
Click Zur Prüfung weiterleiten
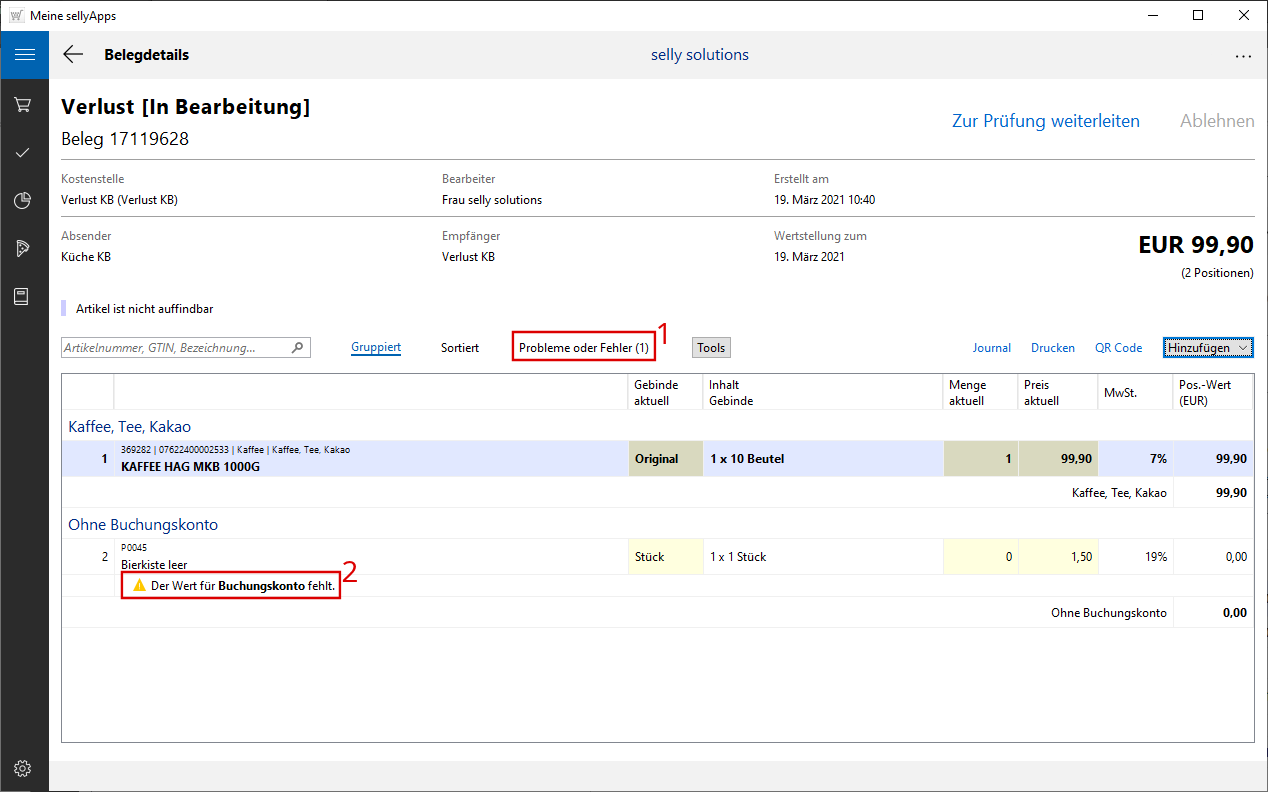coord(1045,121)
